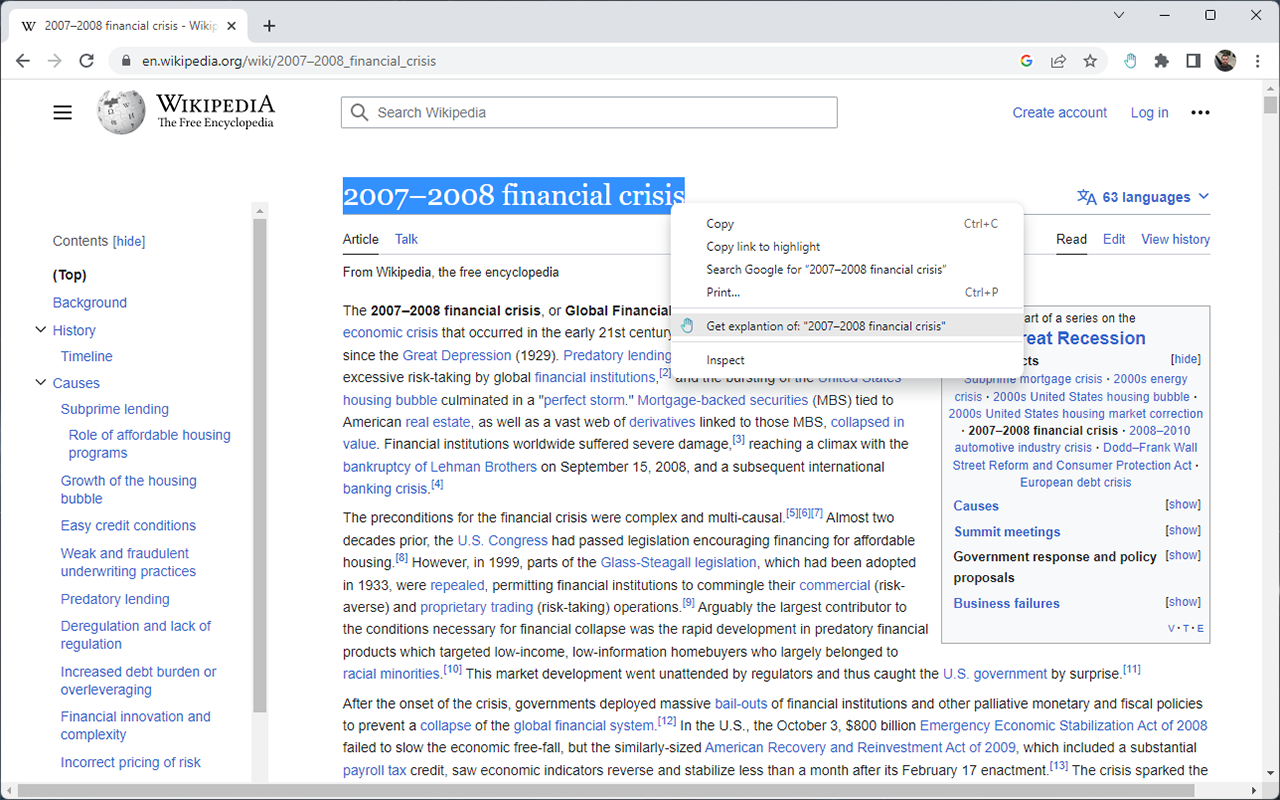Collapse the Causes section in Contents

tap(40, 383)
